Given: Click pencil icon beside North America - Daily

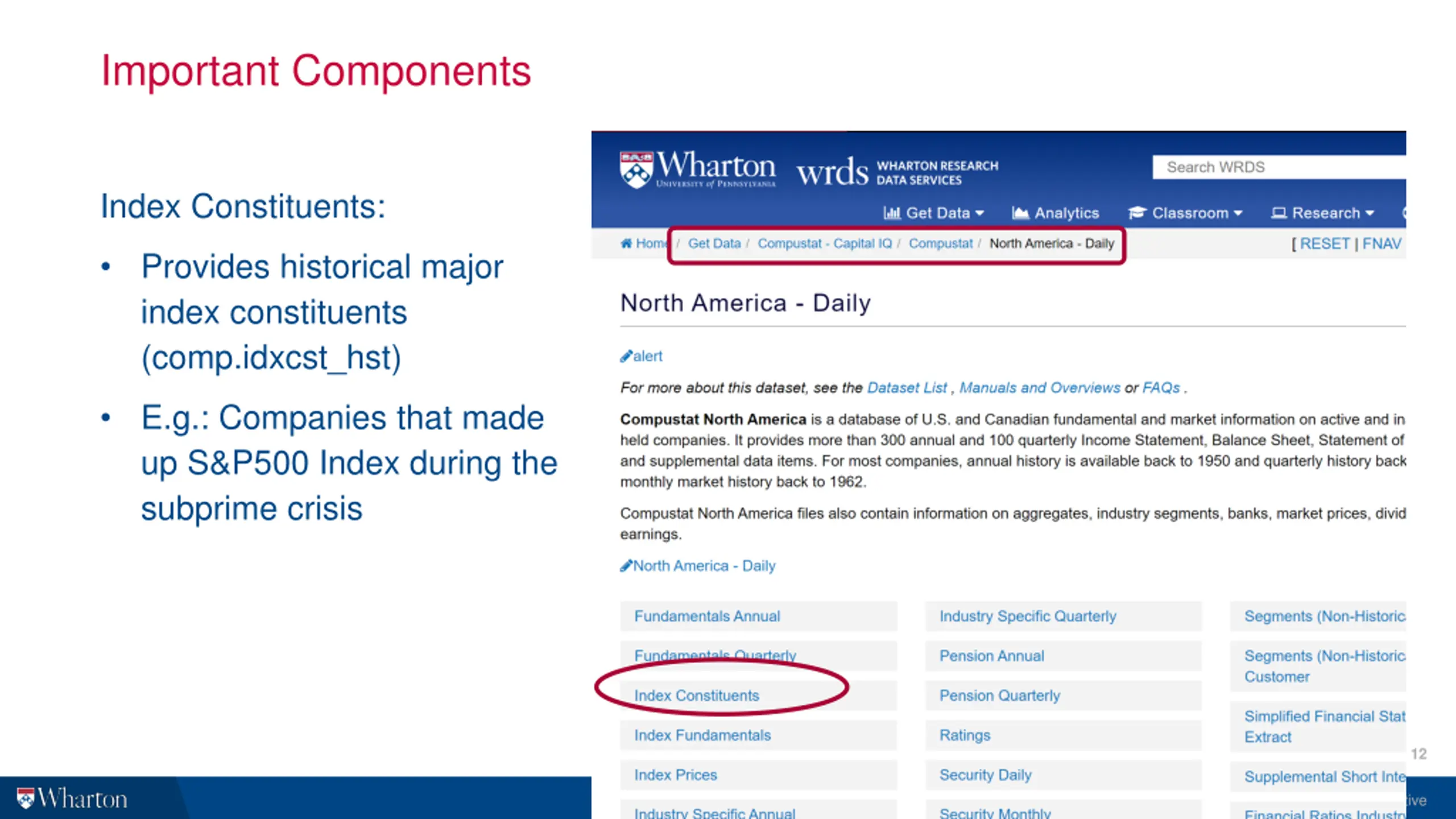Looking at the screenshot, I should pos(626,566).
